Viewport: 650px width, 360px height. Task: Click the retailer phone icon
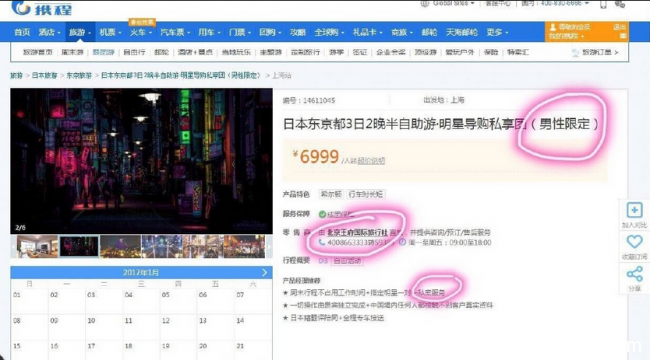click(322, 242)
